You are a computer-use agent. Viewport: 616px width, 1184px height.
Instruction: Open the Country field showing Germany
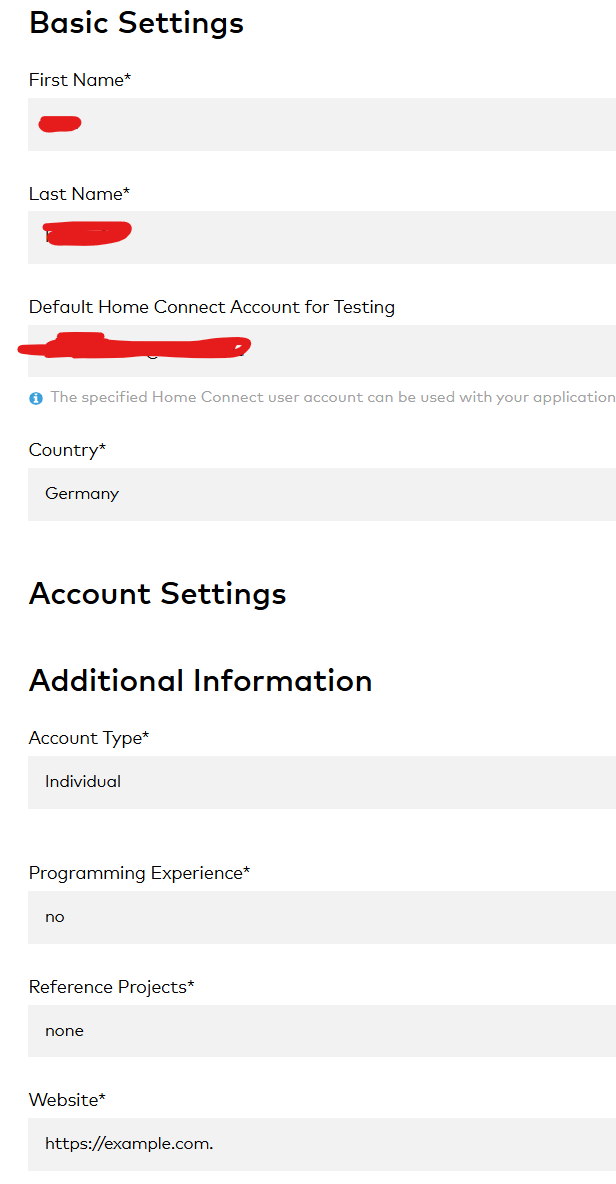tap(322, 494)
